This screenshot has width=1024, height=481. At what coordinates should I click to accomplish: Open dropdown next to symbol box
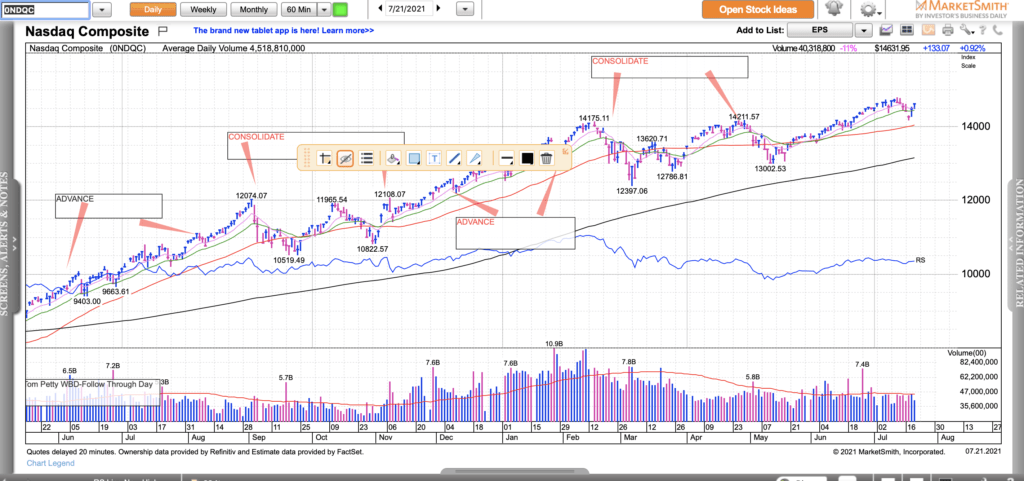(103, 10)
